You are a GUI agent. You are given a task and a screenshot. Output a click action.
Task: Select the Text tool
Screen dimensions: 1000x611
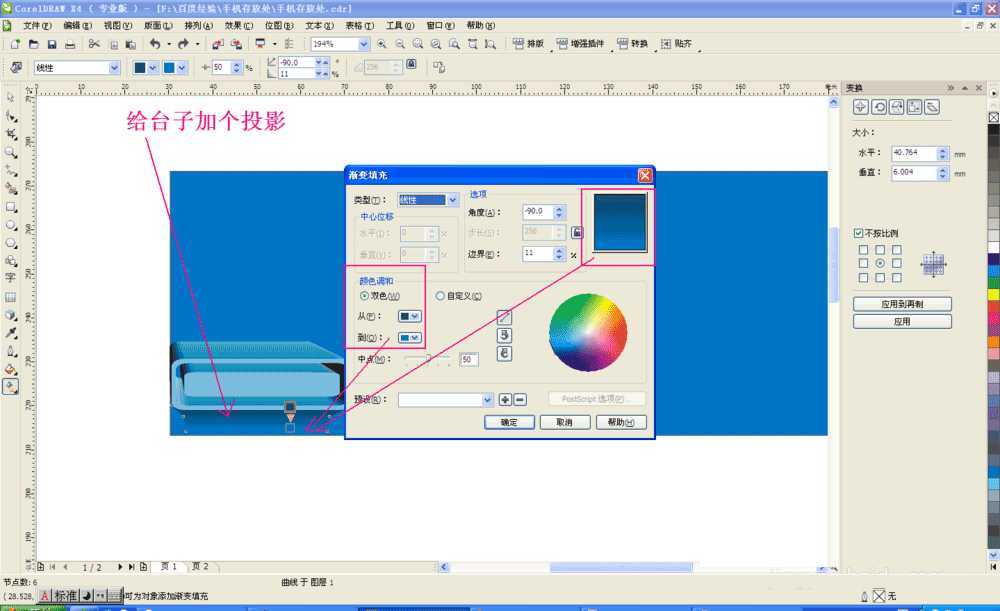pos(11,278)
